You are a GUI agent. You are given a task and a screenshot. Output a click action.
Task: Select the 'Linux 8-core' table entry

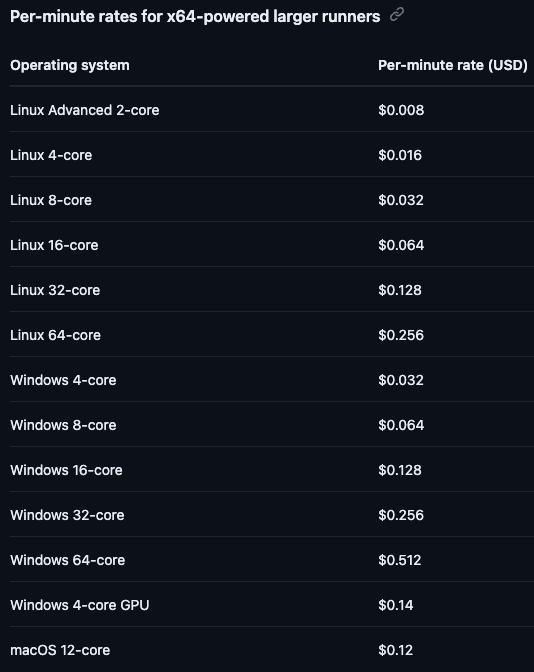click(x=51, y=200)
